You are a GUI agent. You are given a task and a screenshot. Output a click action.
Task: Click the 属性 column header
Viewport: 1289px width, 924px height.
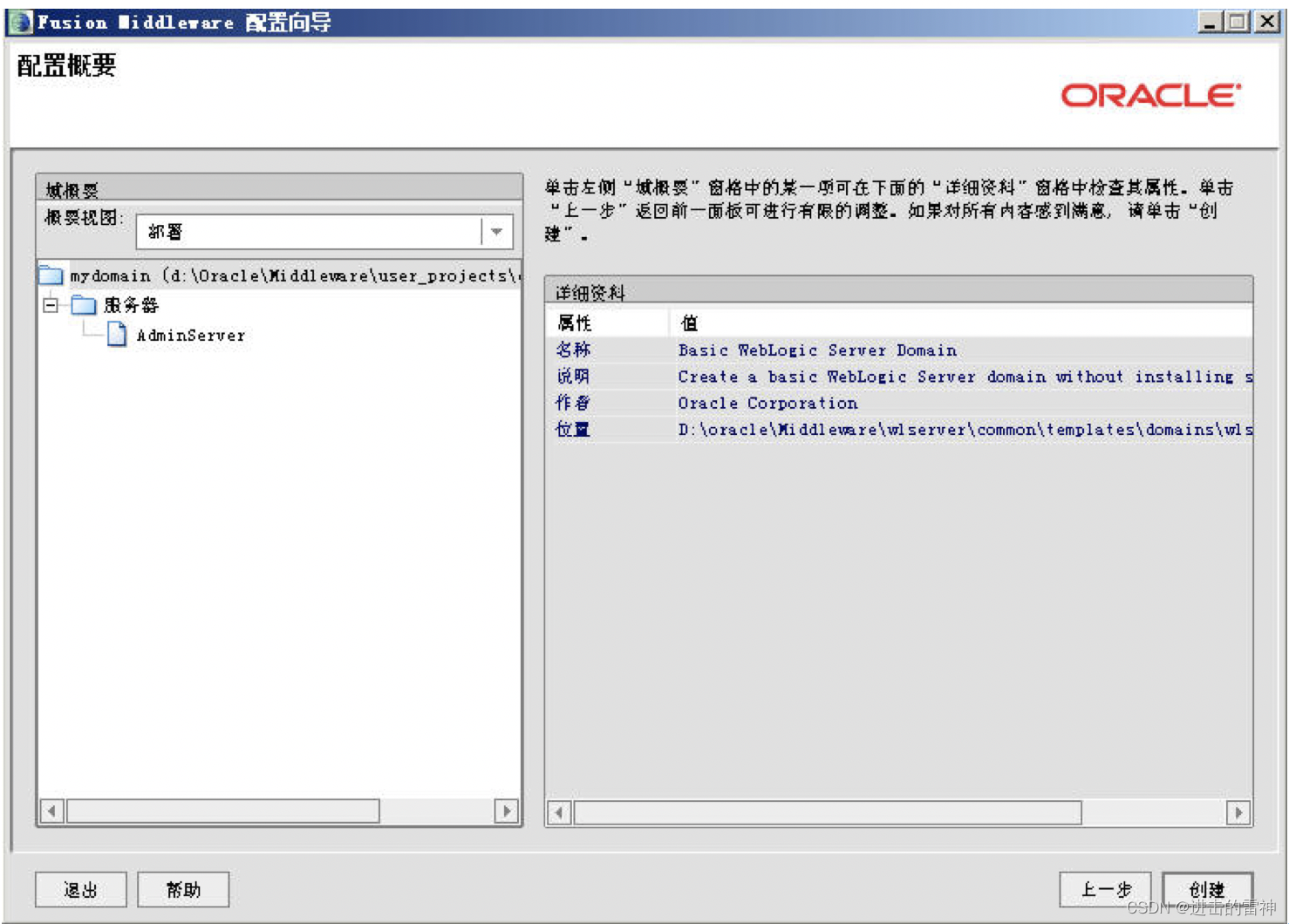[x=608, y=323]
